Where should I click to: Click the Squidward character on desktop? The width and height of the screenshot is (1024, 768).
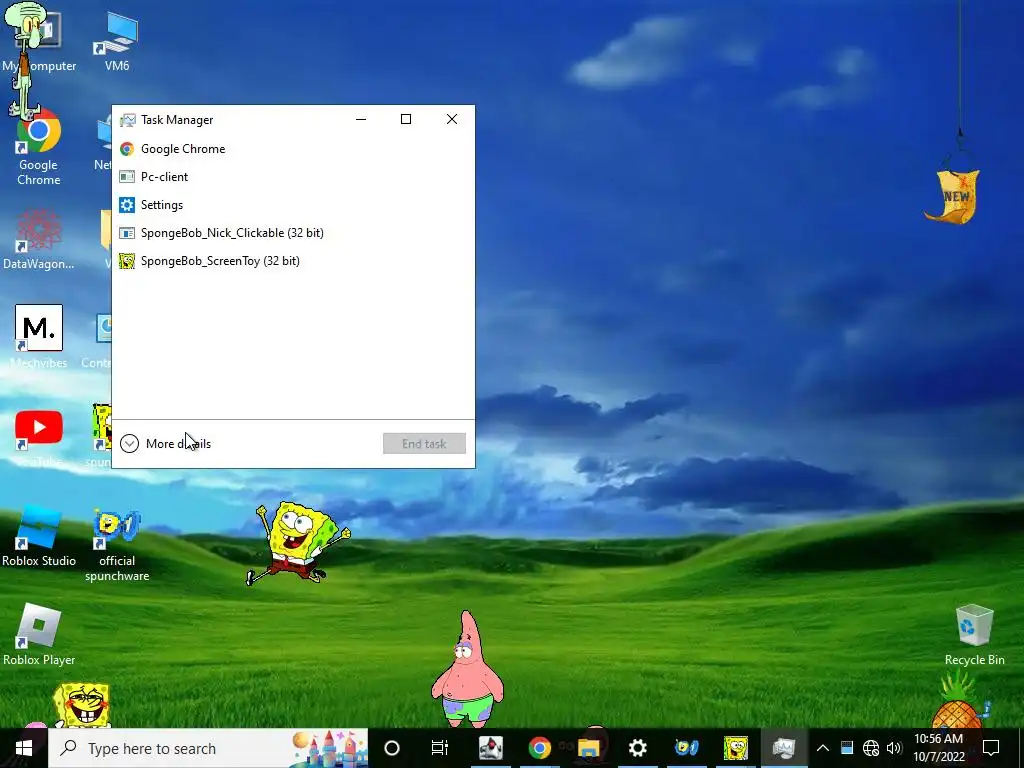click(25, 59)
